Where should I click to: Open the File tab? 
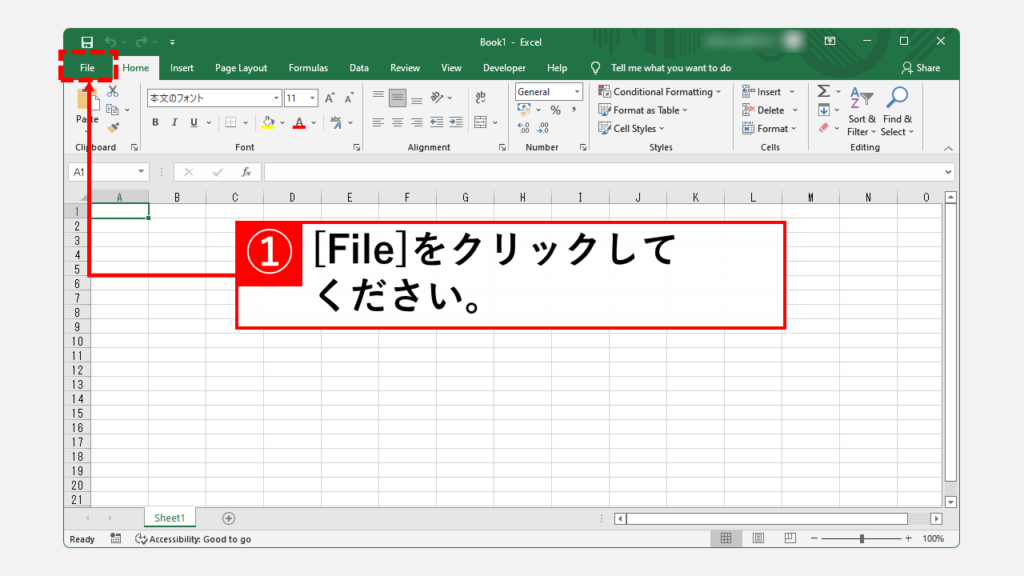pos(87,68)
